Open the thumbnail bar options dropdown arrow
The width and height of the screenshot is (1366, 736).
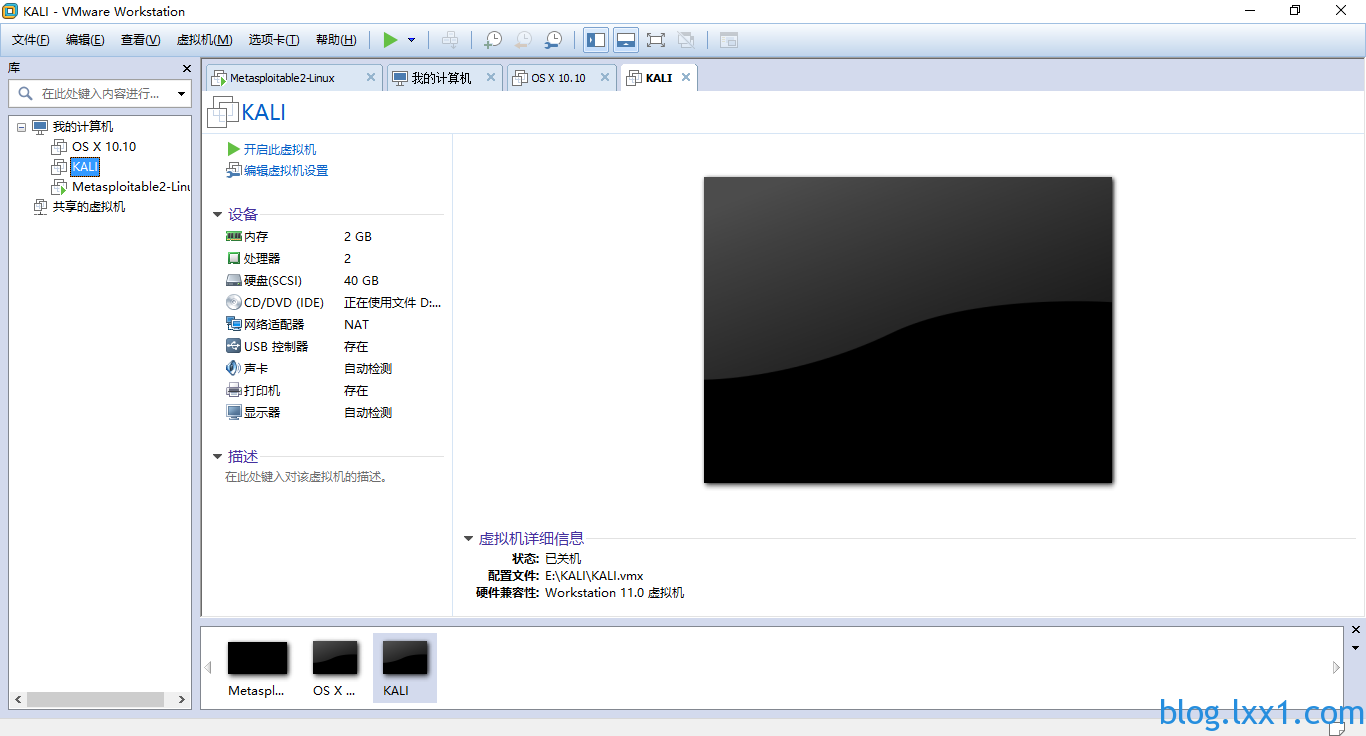1356,648
